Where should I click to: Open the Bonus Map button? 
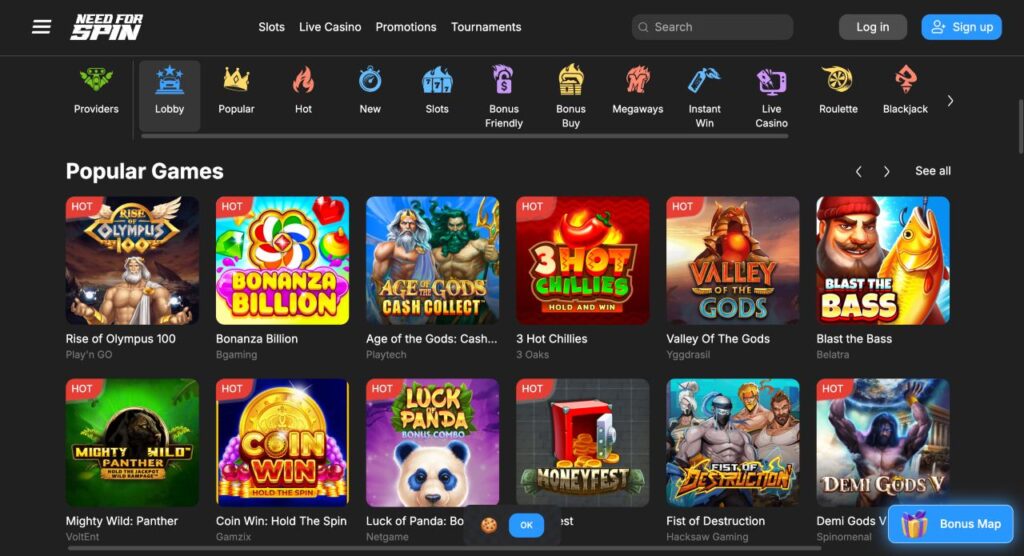[x=951, y=524]
